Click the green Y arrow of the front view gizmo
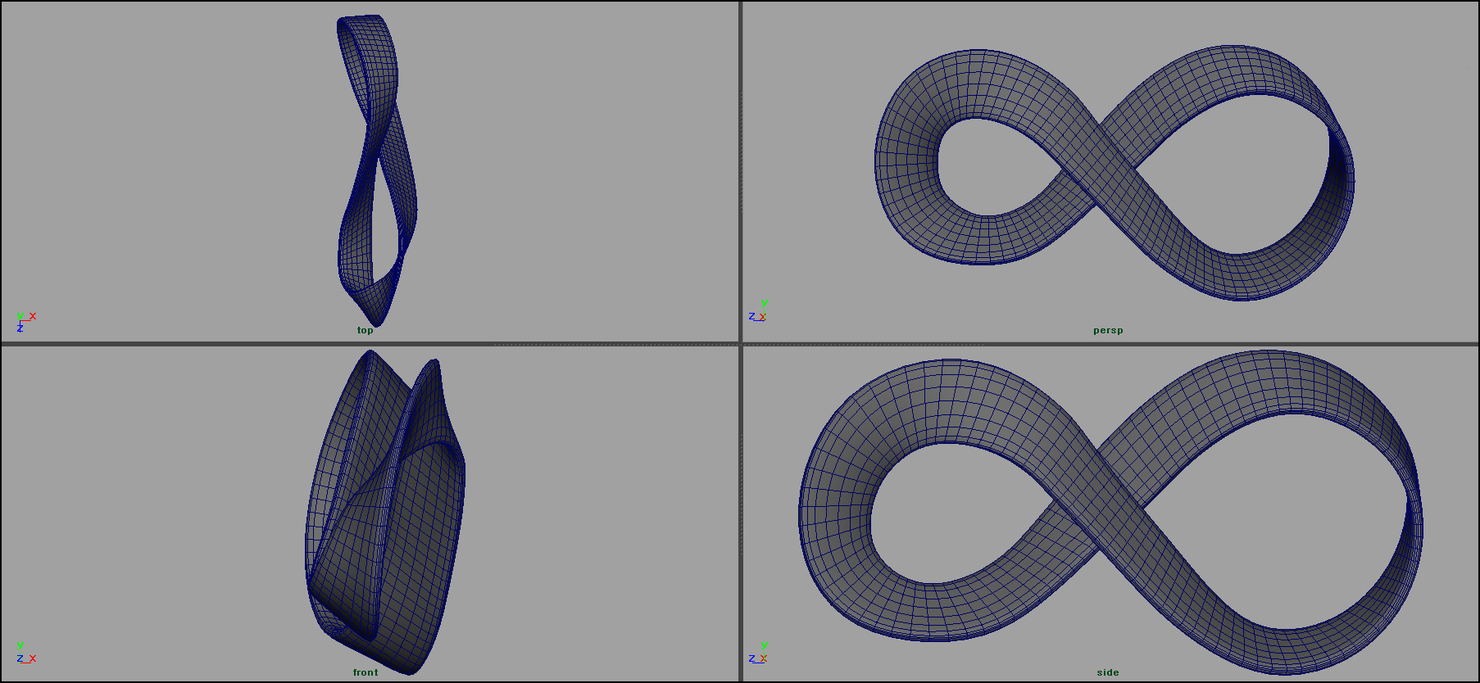This screenshot has width=1480, height=683. point(20,645)
